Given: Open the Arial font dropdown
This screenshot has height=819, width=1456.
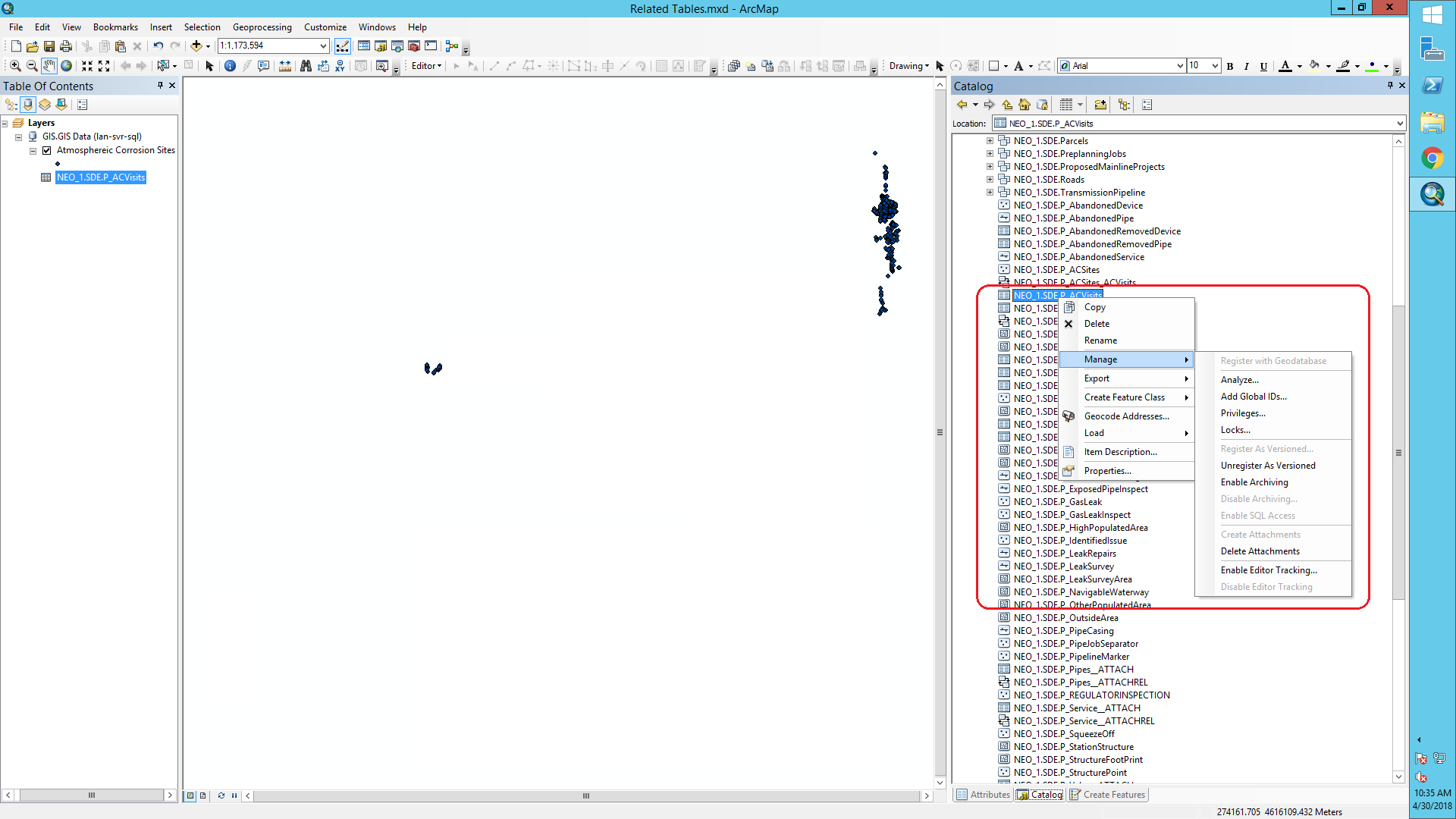Looking at the screenshot, I should point(1180,66).
